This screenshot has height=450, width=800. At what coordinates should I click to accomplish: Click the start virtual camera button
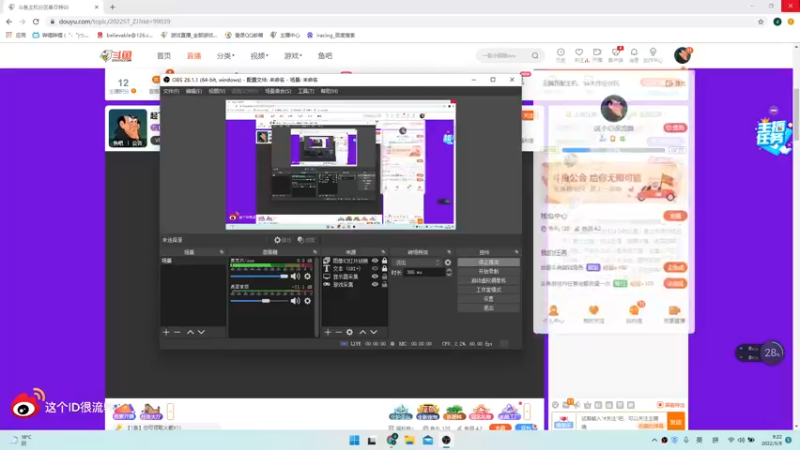[488, 281]
